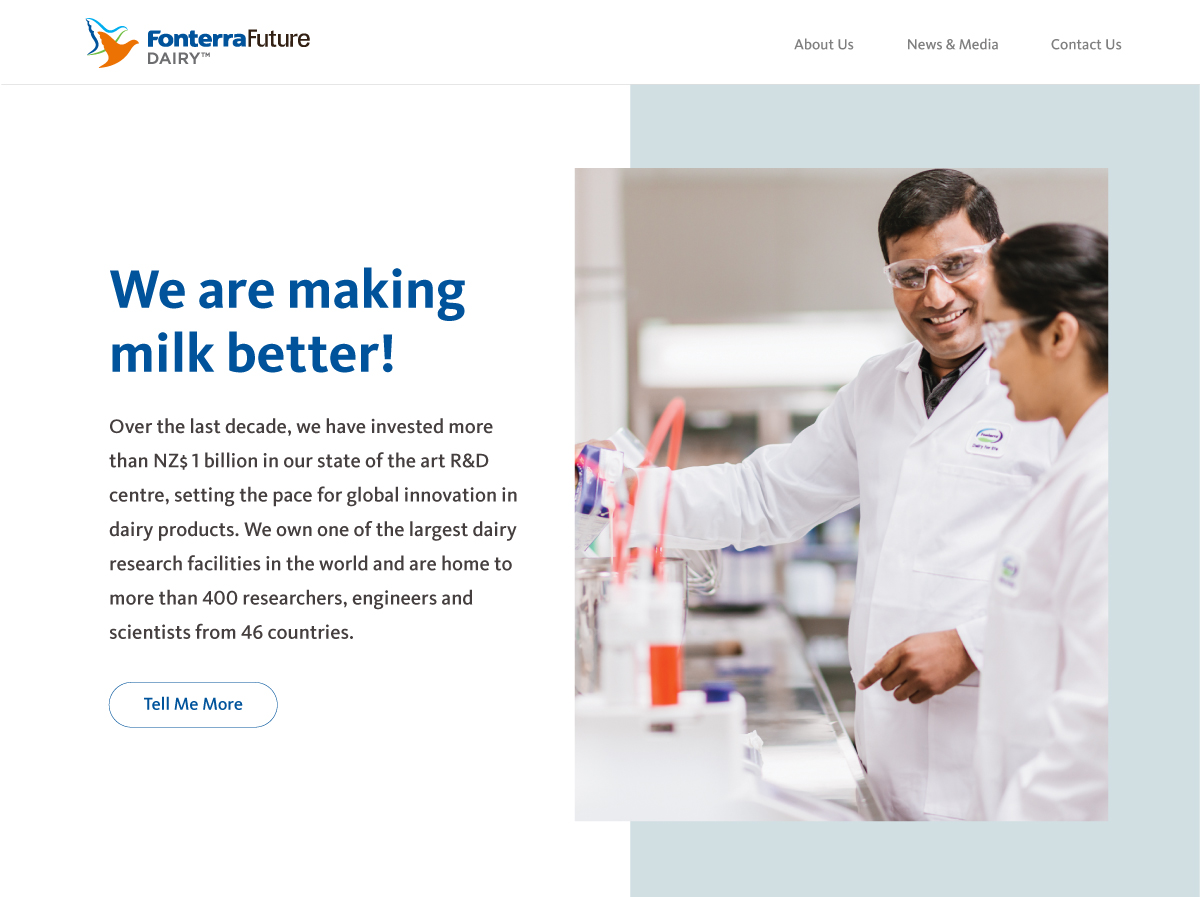Screen dimensions: 1200x897
Task: Select the small logo patch on the woman's coat
Action: click(x=1010, y=568)
